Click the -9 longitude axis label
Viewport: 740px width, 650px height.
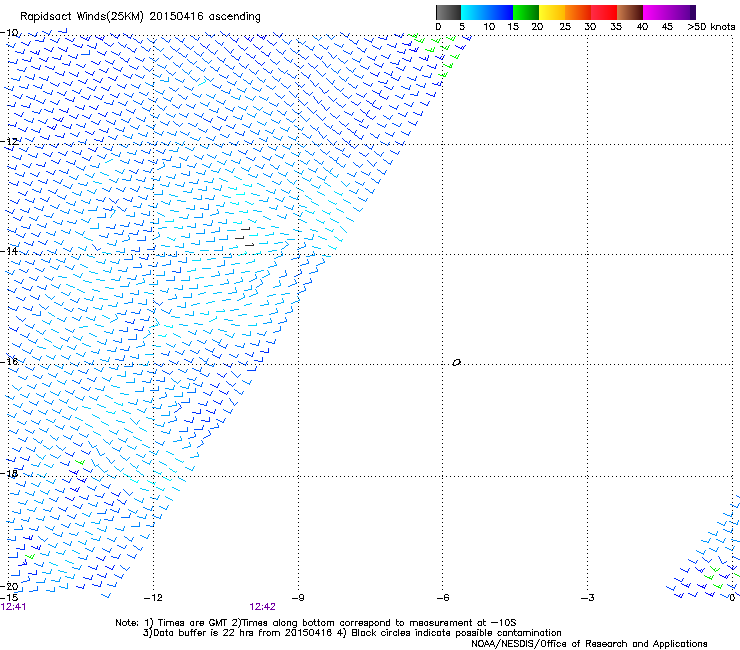coord(298,598)
